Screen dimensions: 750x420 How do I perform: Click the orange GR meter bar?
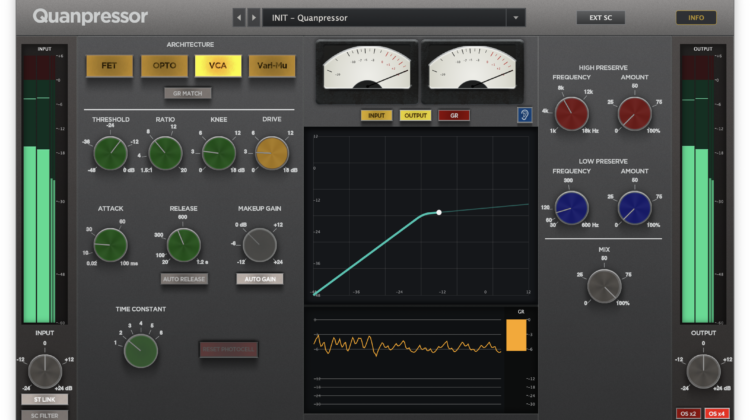point(516,335)
